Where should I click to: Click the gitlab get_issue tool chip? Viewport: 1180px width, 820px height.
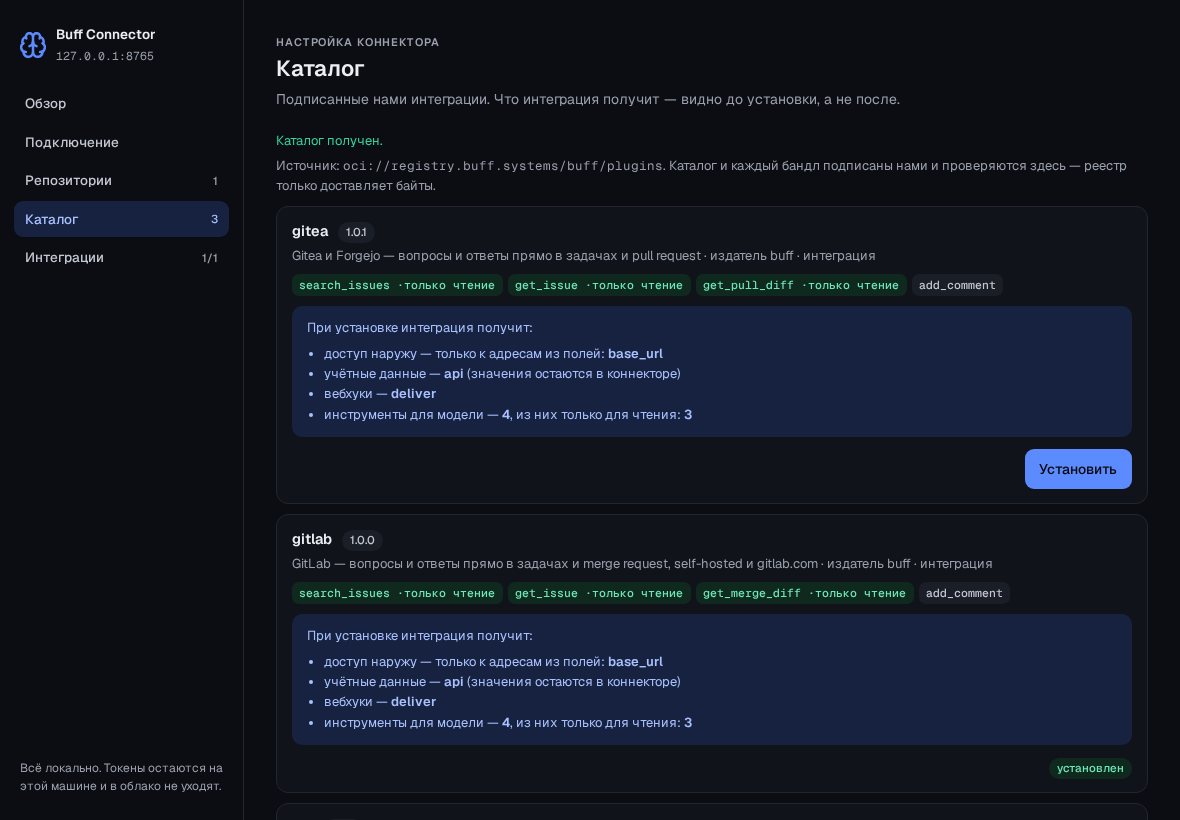pos(599,593)
